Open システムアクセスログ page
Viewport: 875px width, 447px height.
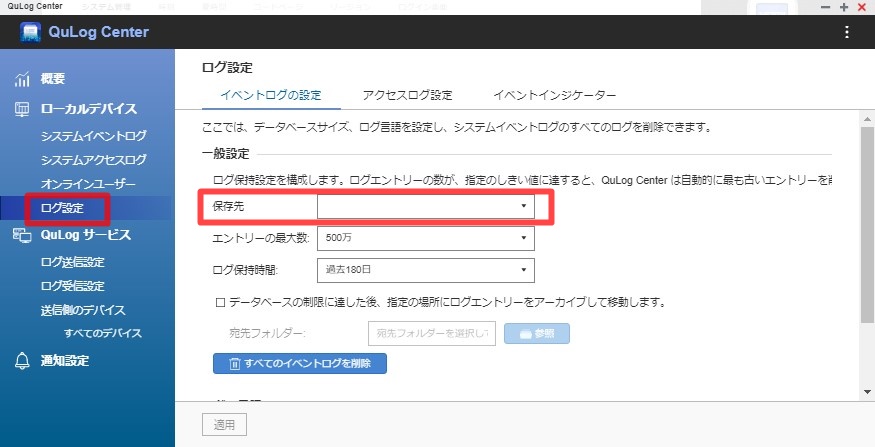(93, 160)
